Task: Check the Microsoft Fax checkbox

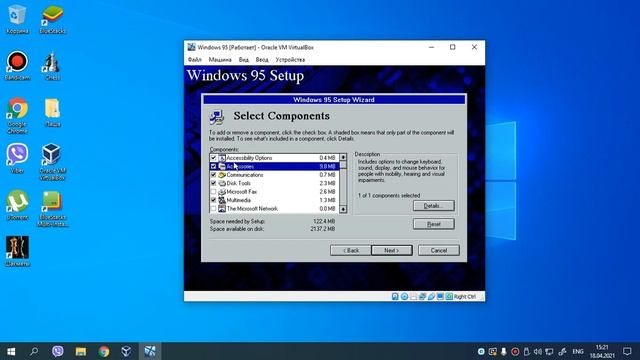Action: tap(213, 192)
